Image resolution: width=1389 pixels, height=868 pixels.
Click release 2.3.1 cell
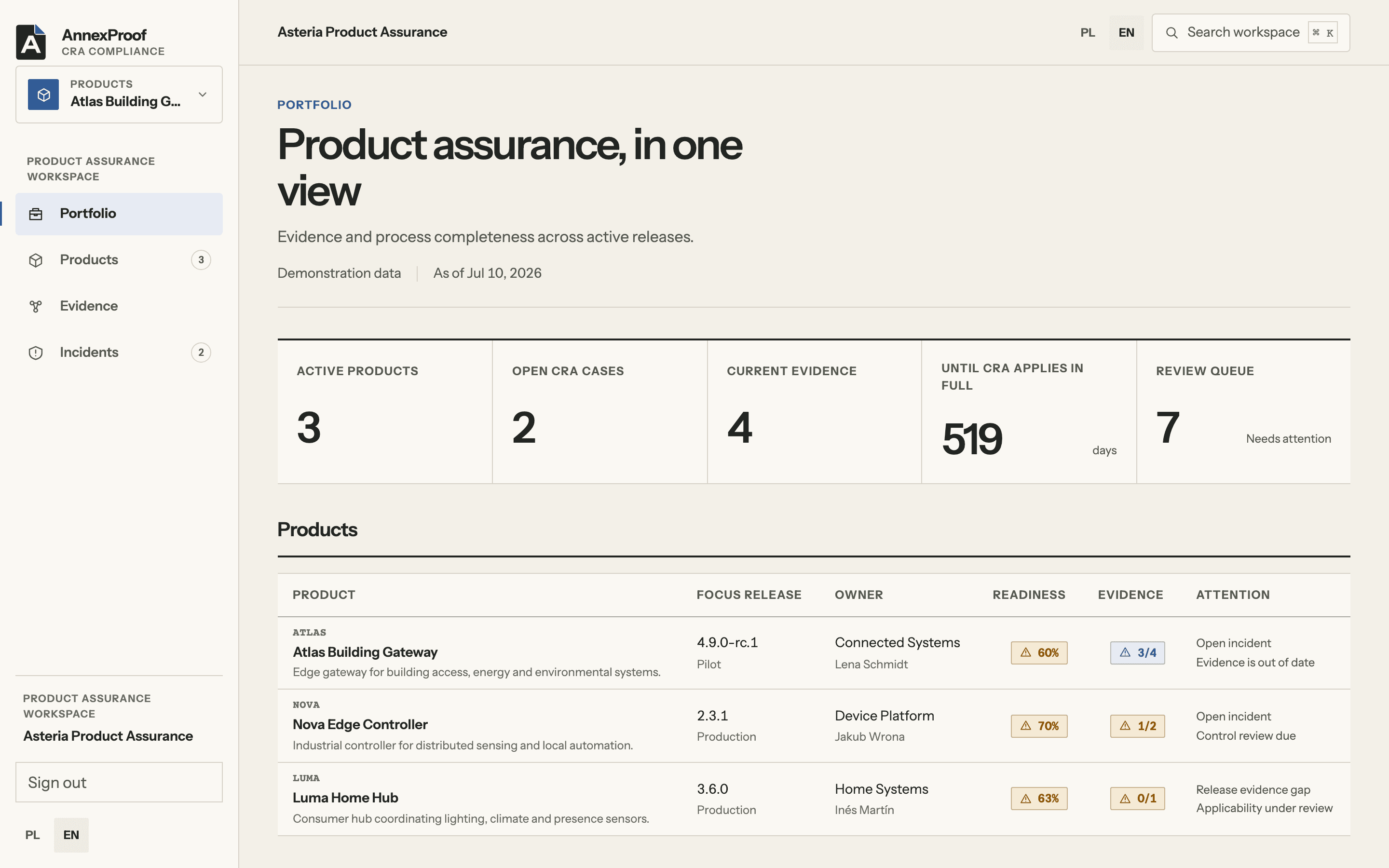[712, 716]
